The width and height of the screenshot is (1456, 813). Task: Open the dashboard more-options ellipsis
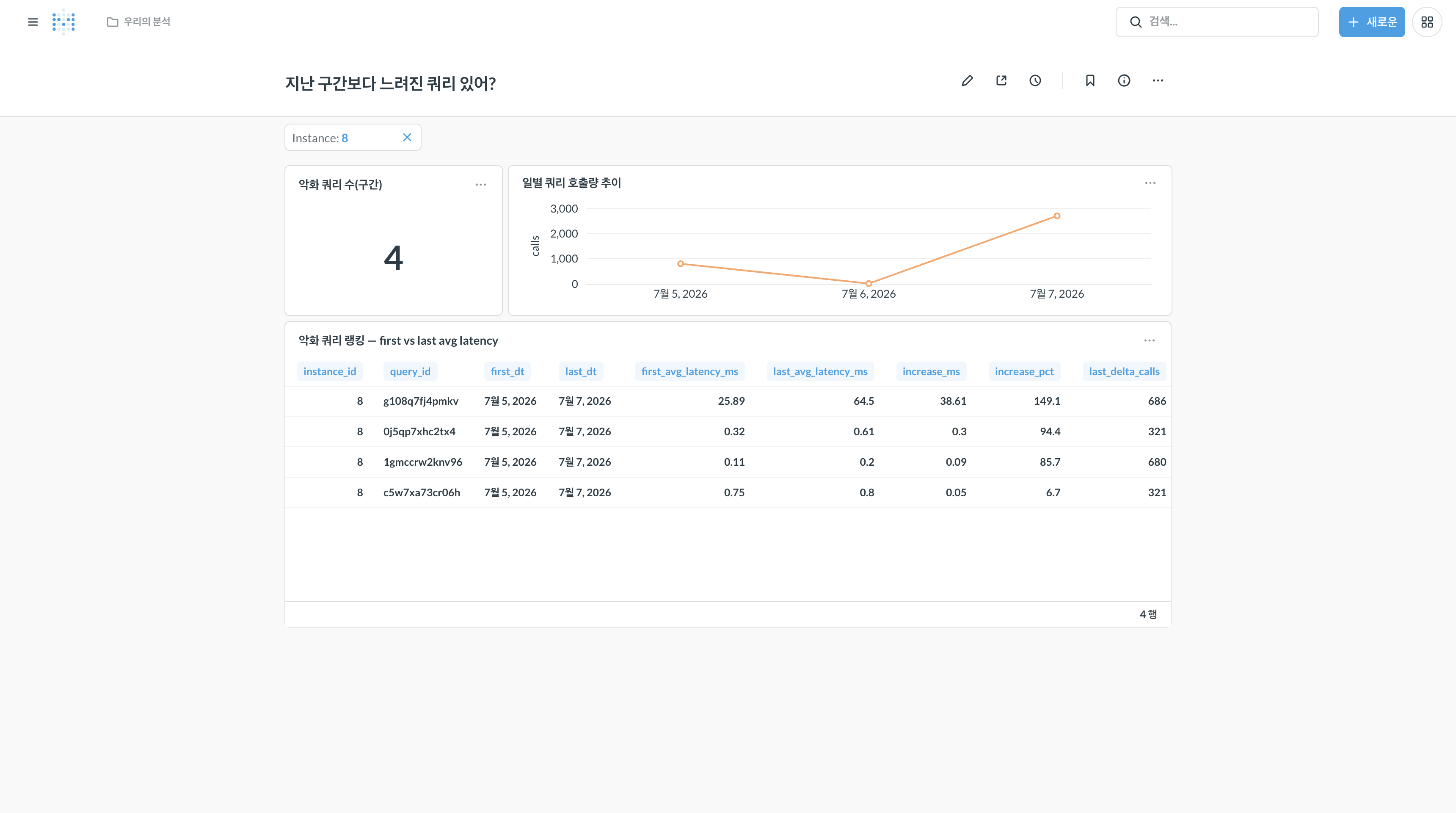pos(1158,81)
